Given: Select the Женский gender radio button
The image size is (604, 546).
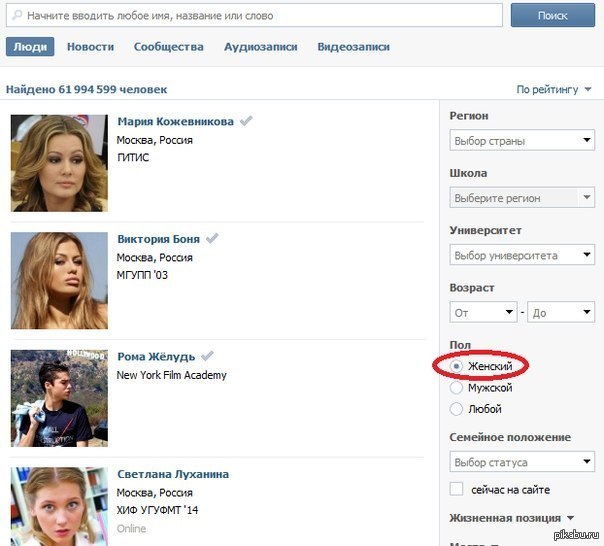Looking at the screenshot, I should 457,367.
